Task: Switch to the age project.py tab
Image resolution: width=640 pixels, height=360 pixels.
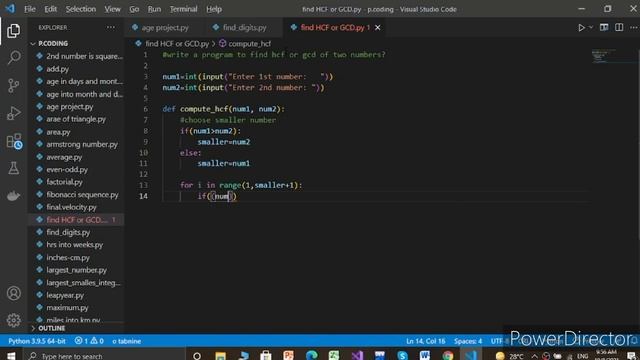Action: coord(164,28)
